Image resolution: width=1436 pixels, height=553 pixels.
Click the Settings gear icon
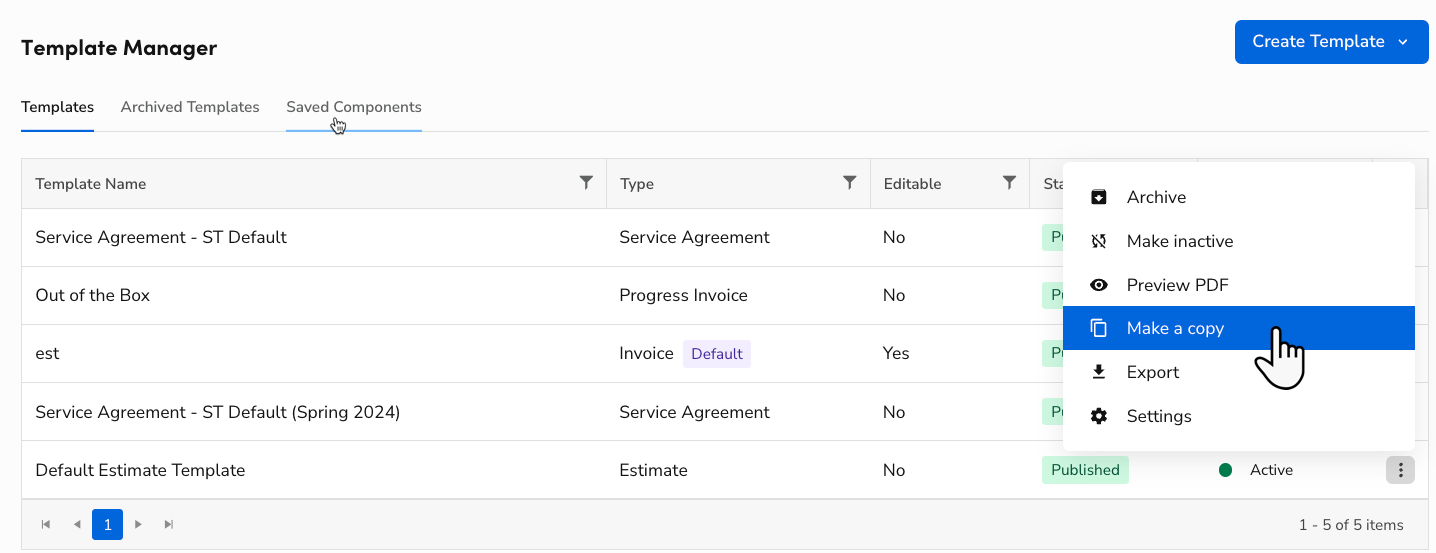pos(1099,416)
